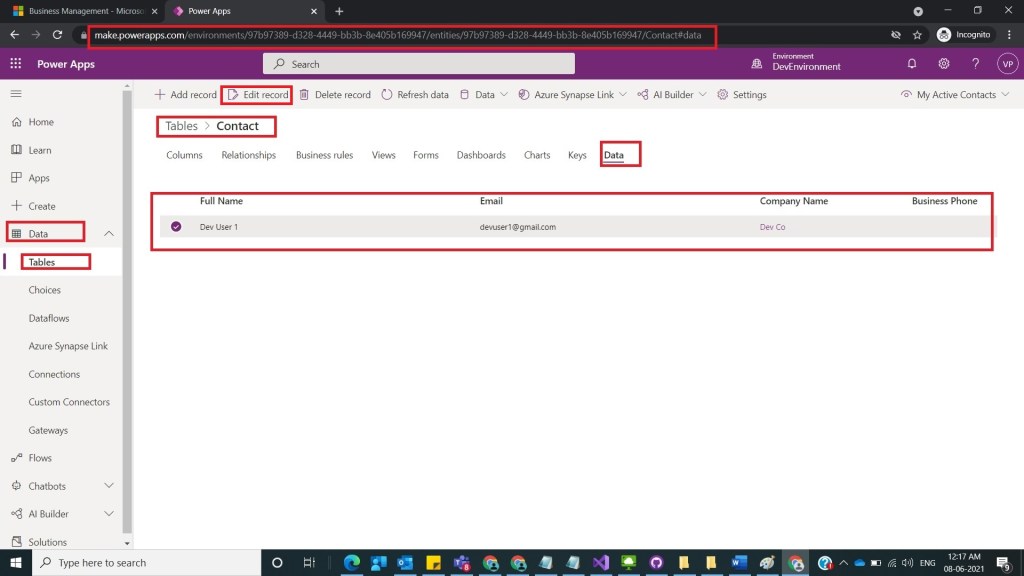Image resolution: width=1024 pixels, height=576 pixels.
Task: Collapse the left navigation hamburger menu
Action: coord(16,93)
